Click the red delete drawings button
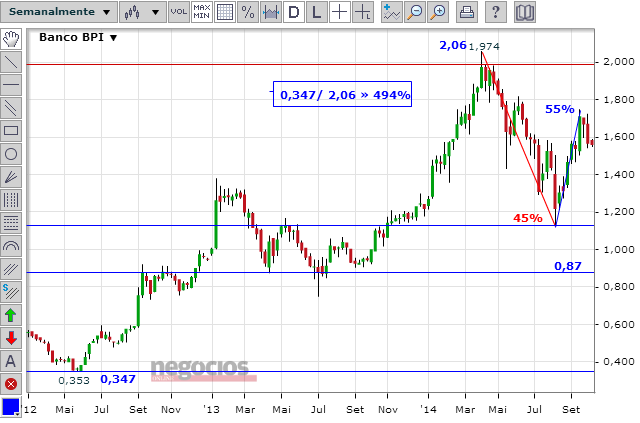The width and height of the screenshot is (640, 423). click(11, 384)
